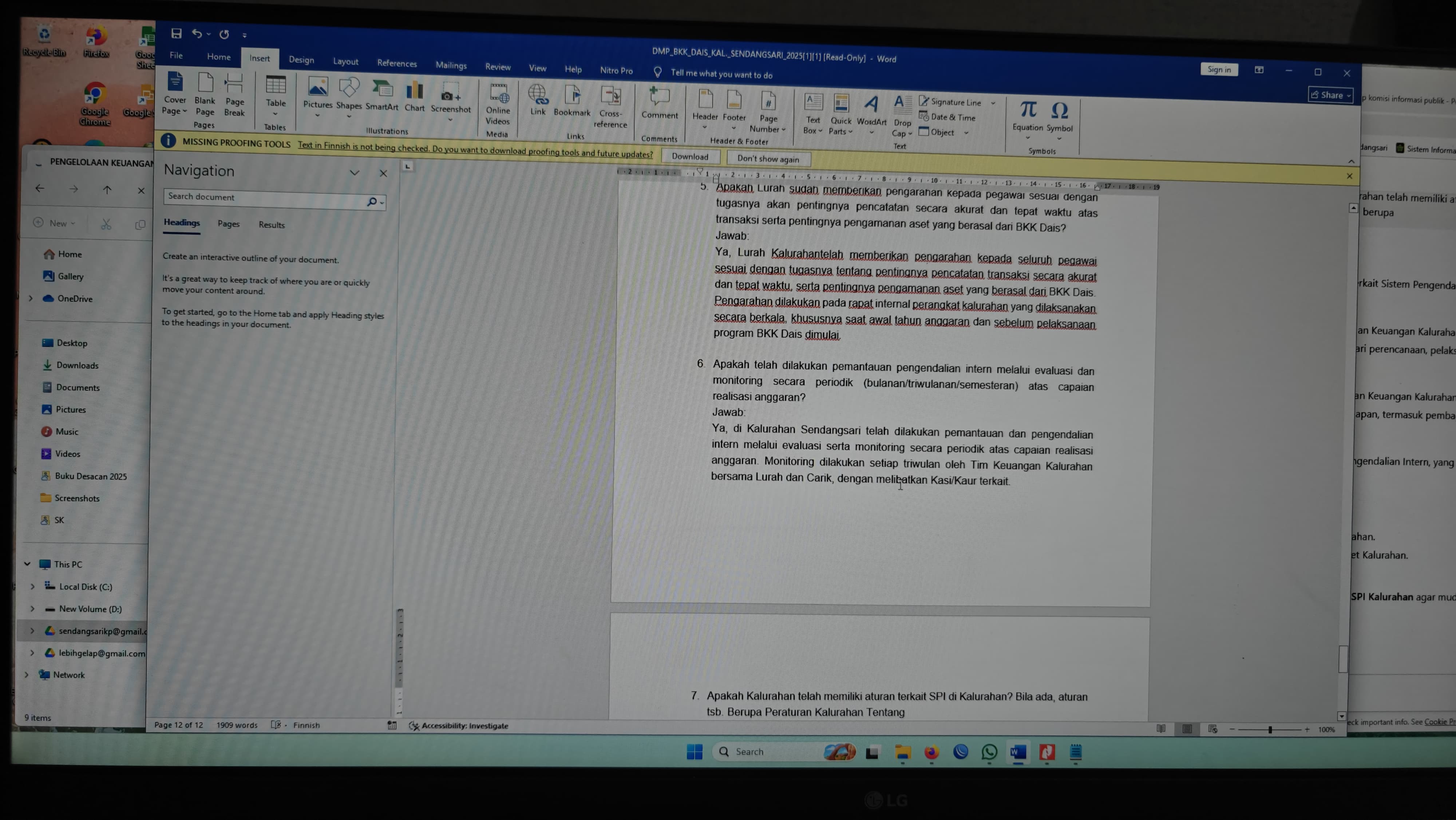Open the Navigation pane options chevron

(355, 173)
